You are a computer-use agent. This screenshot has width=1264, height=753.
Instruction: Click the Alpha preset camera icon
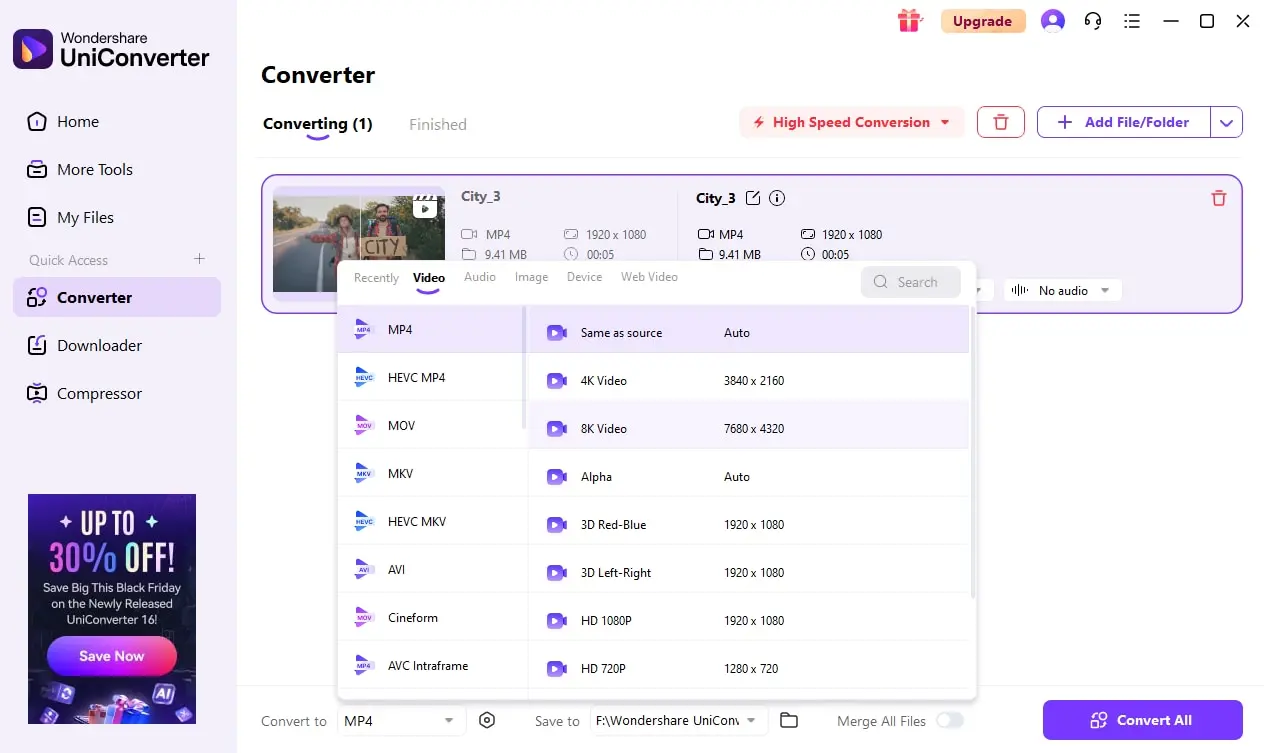(557, 477)
